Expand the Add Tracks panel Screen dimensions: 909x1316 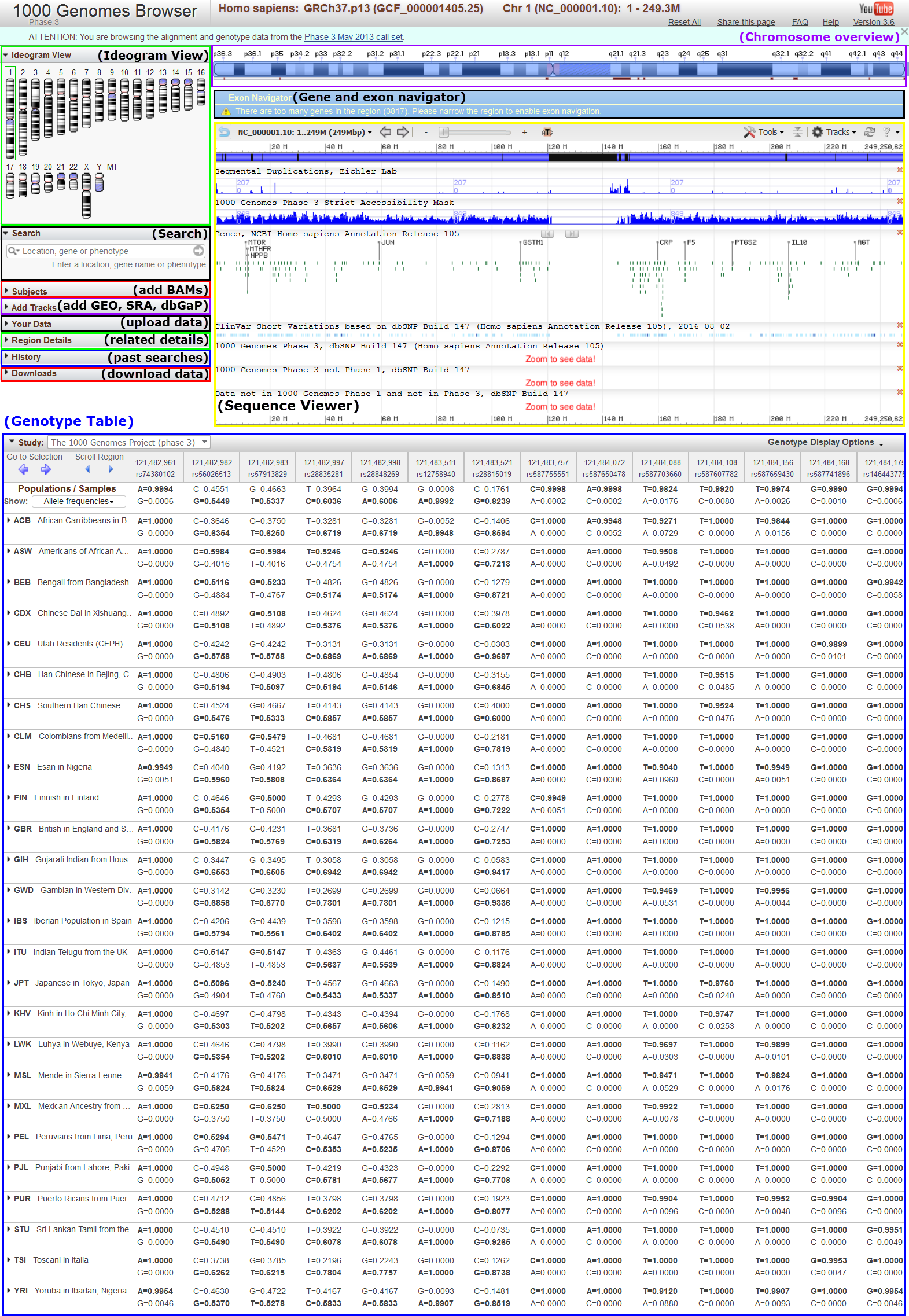[6, 307]
